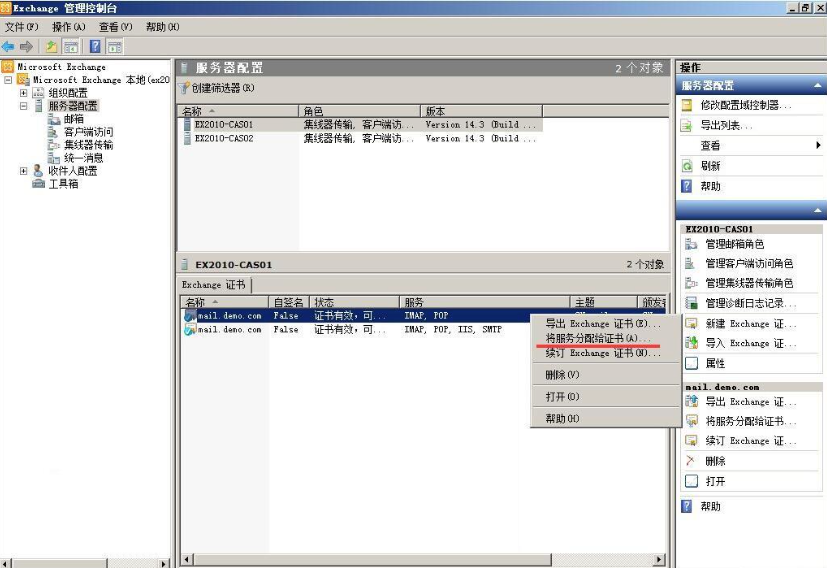
Task: Select the 集线器传输 tree item
Action: pyautogui.click(x=89, y=145)
